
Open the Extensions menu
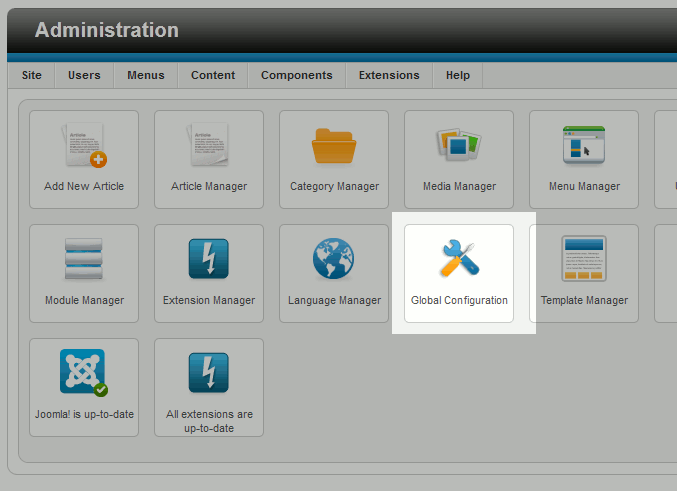pos(389,75)
